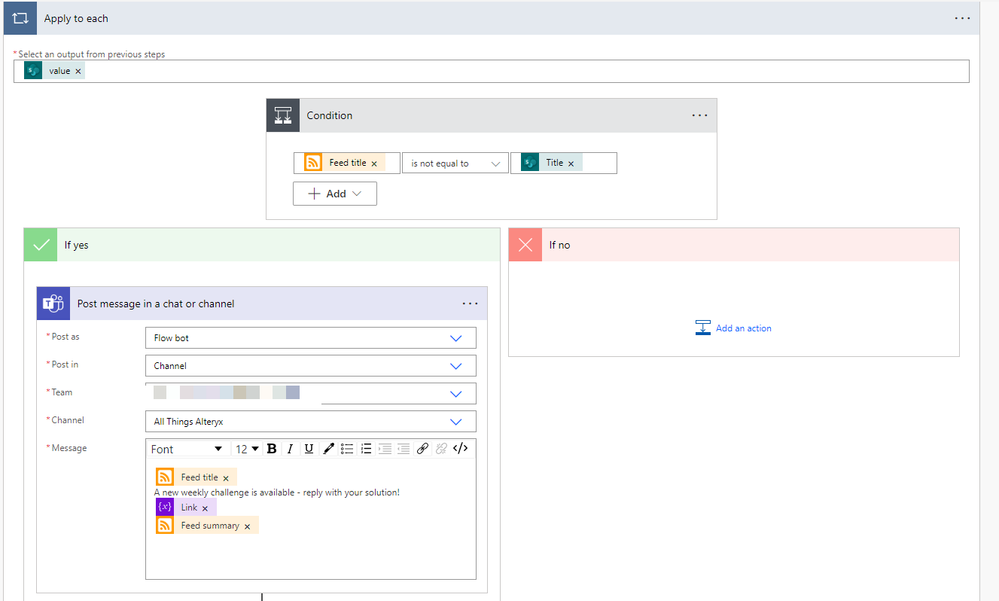
Task: Expand the Post in dropdown
Action: click(x=456, y=366)
